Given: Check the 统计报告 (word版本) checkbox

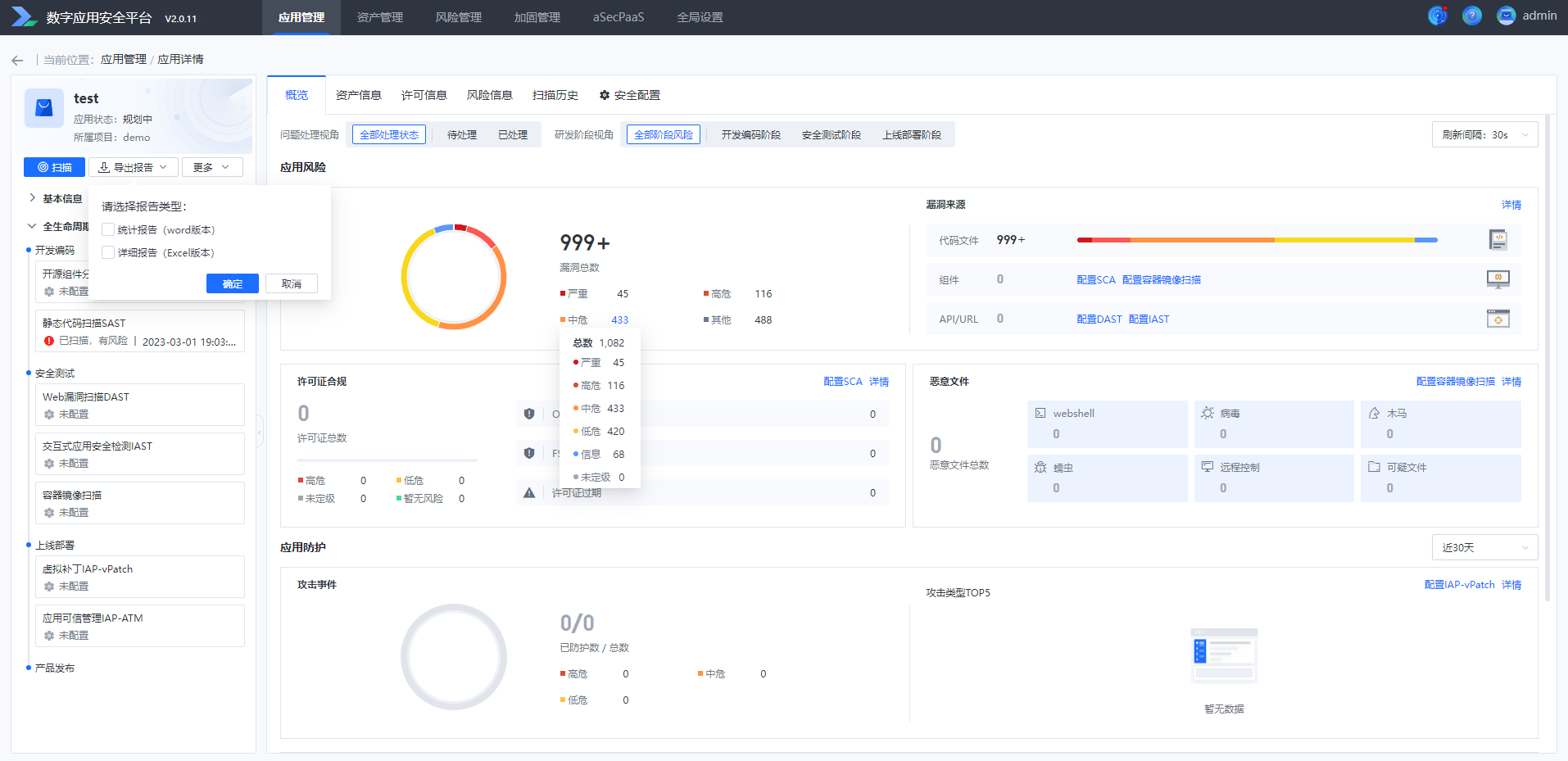Looking at the screenshot, I should [108, 230].
